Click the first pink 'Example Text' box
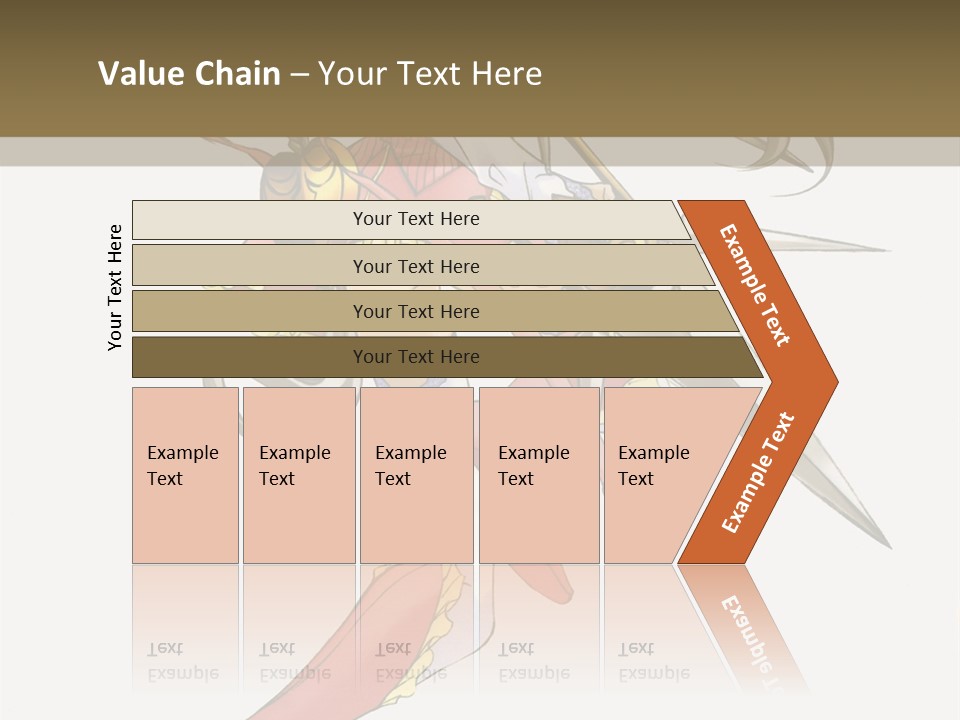960x720 pixels. click(186, 475)
